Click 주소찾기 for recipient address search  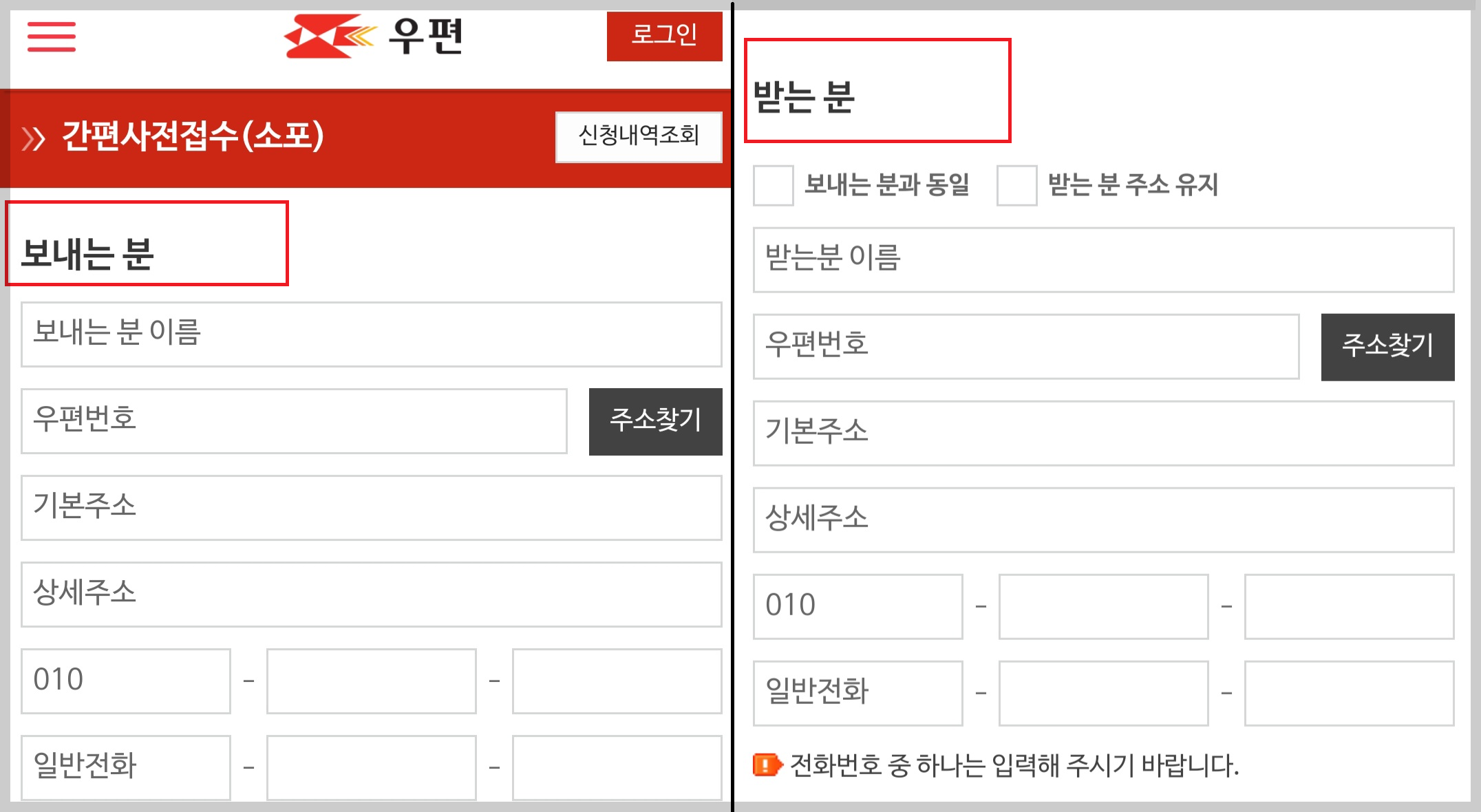point(1387,346)
